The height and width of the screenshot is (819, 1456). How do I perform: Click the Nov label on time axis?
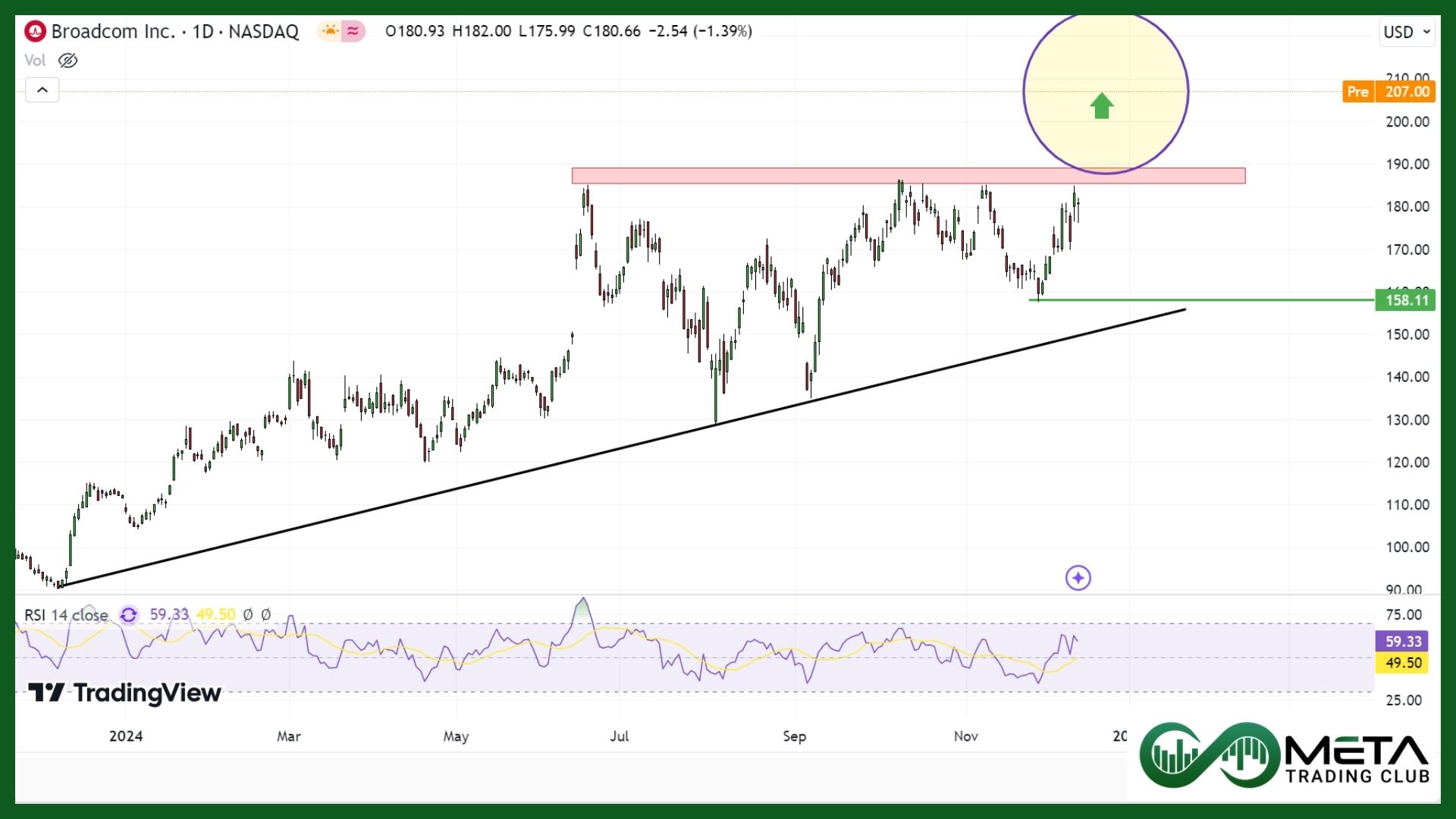966,736
